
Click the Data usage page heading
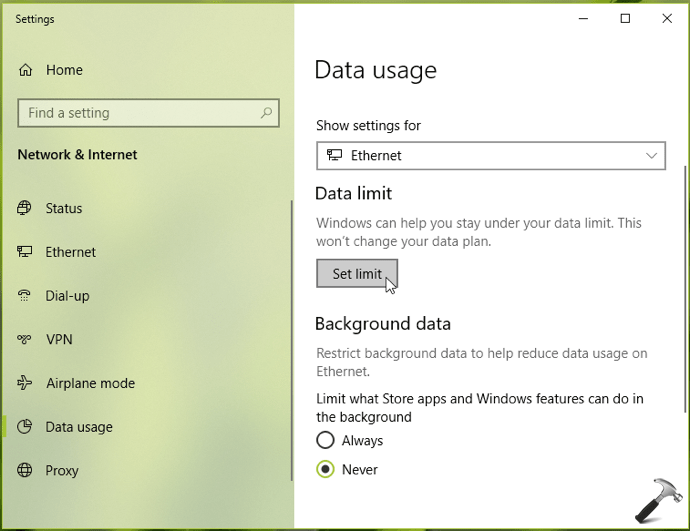(x=375, y=70)
